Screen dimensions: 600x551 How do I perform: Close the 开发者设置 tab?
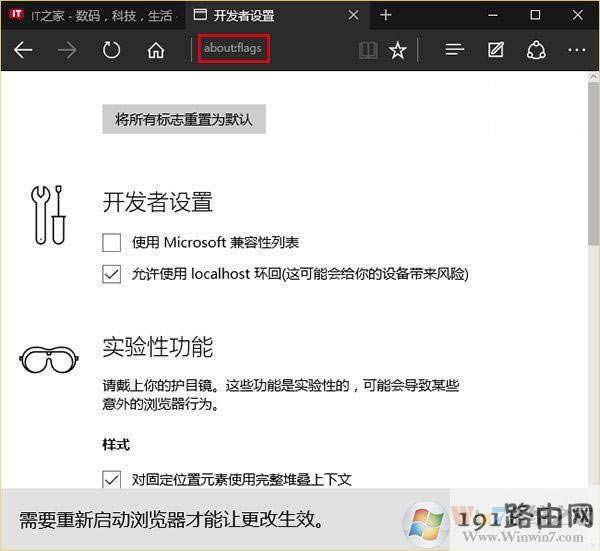click(351, 15)
